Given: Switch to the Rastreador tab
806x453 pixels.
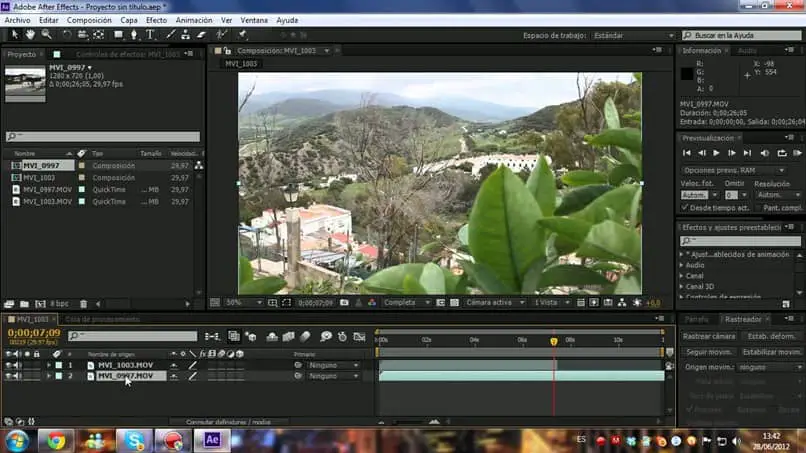Looking at the screenshot, I should click(x=742, y=319).
